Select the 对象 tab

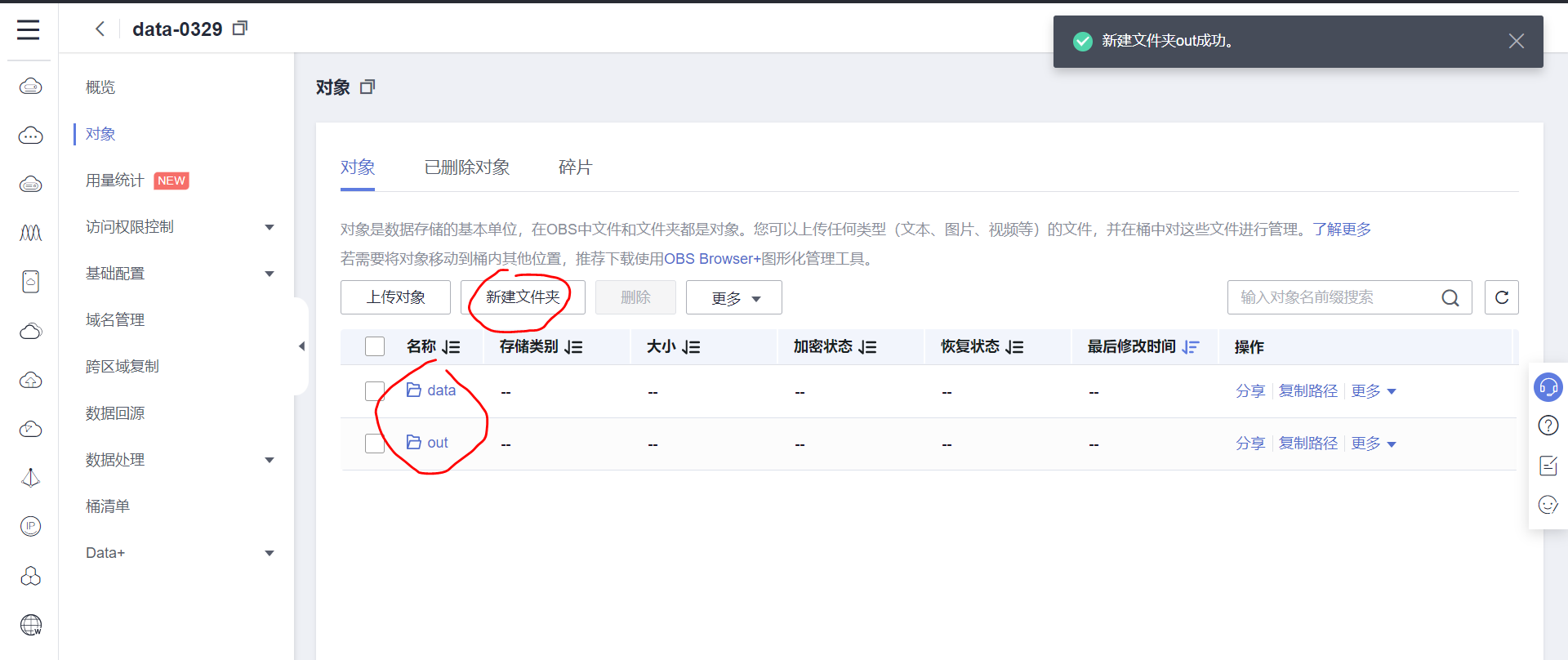pos(358,167)
